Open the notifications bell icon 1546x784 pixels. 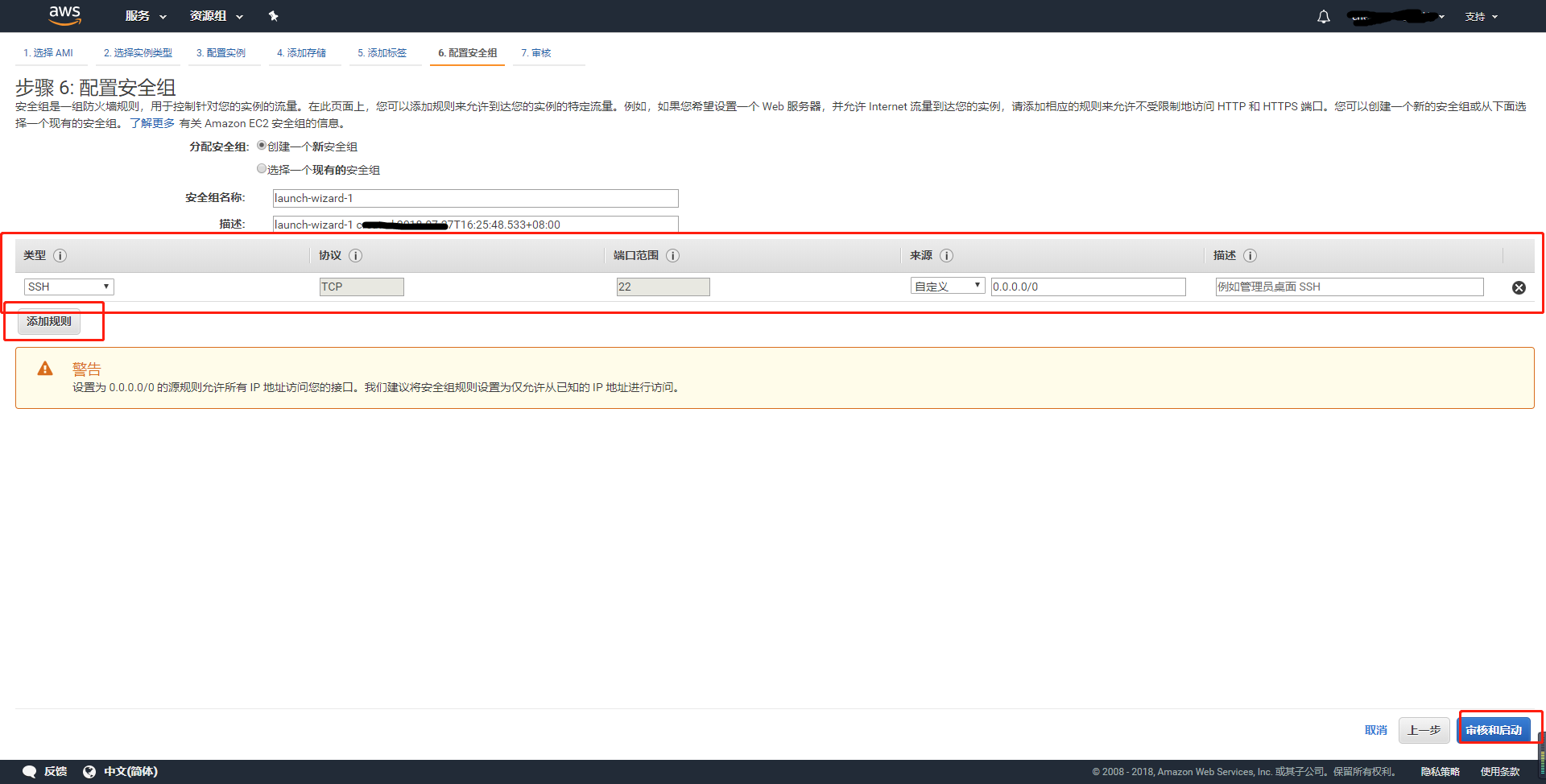click(x=1323, y=16)
